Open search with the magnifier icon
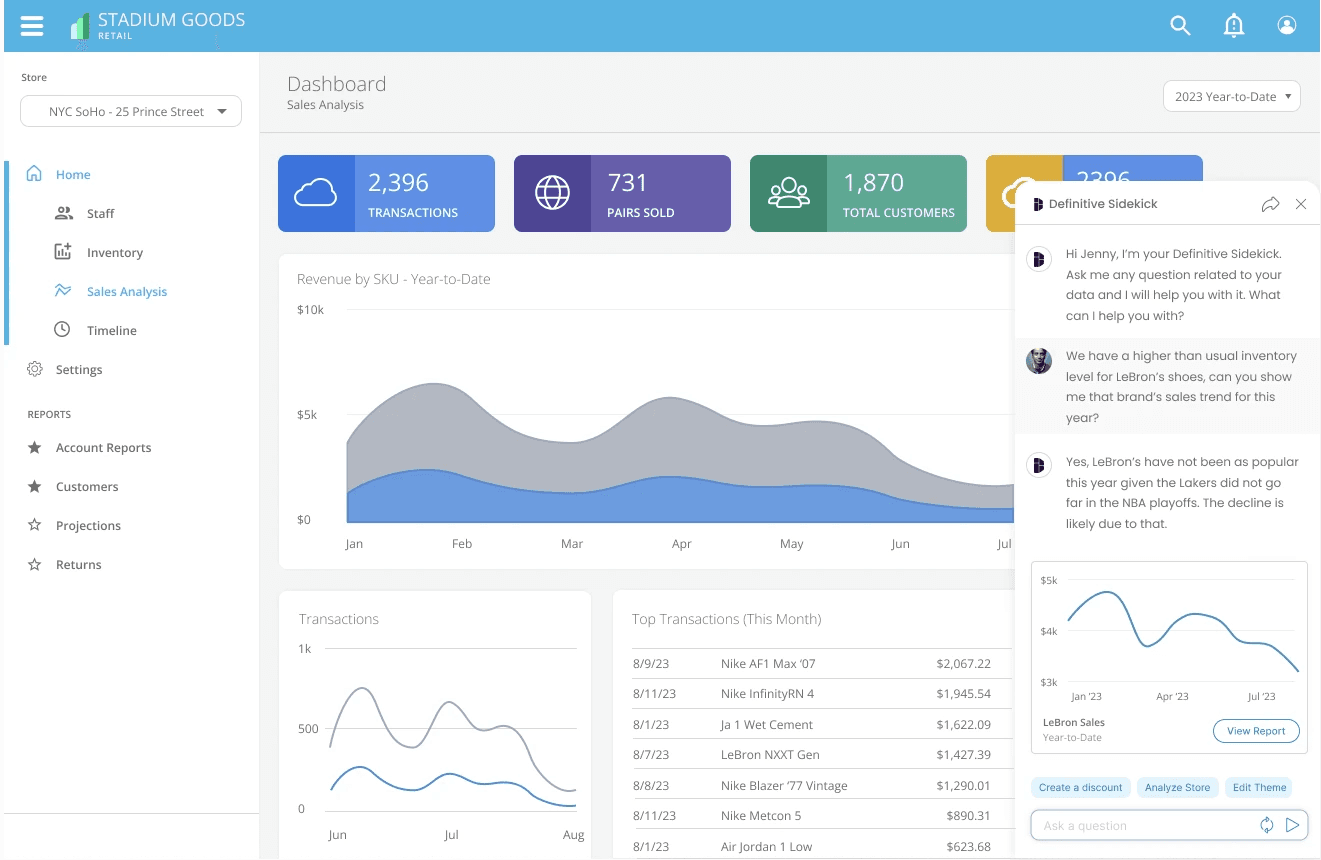The width and height of the screenshot is (1321, 860). tap(1180, 26)
